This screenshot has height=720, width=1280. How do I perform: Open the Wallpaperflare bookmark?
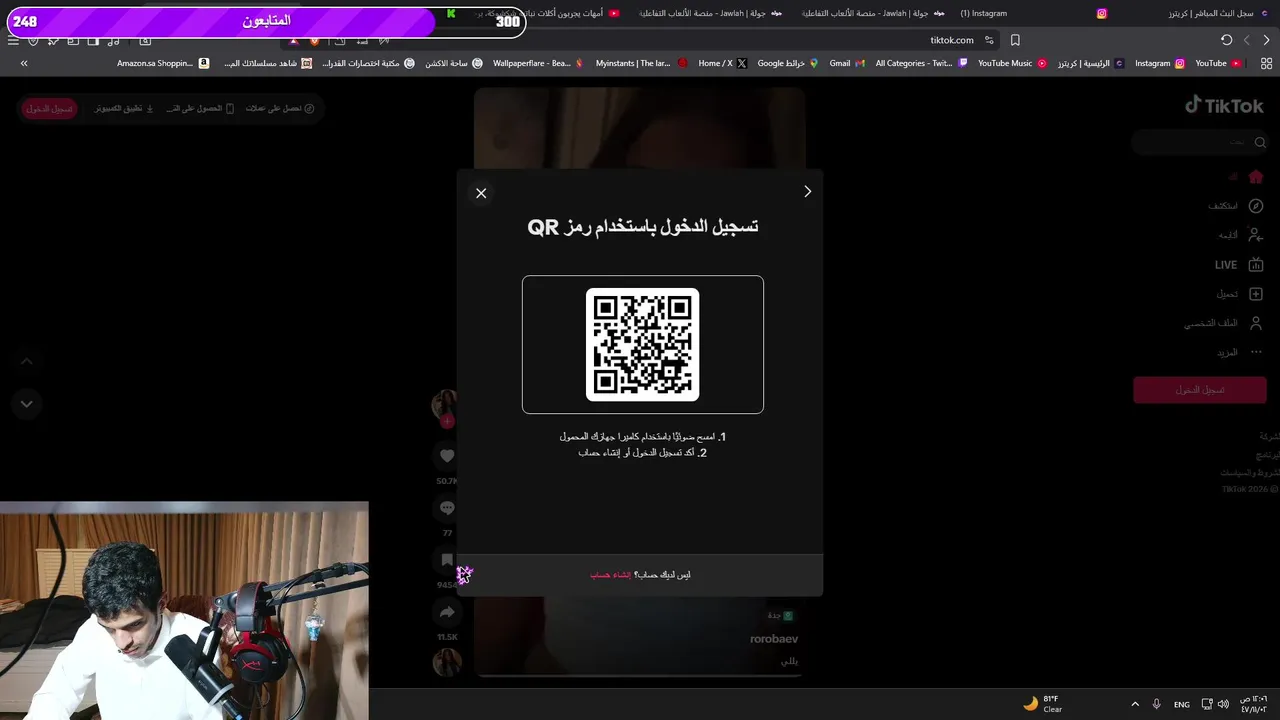click(538, 63)
